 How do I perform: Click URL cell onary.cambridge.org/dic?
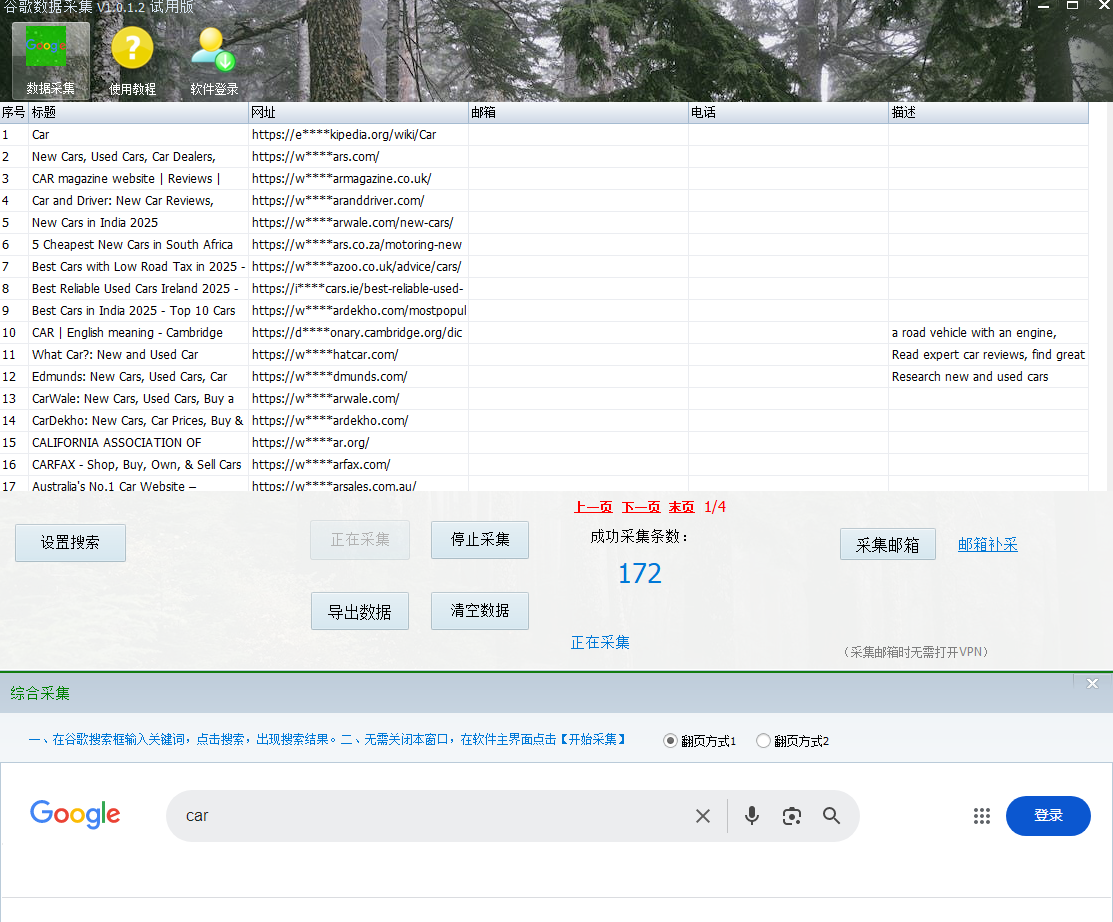[357, 333]
